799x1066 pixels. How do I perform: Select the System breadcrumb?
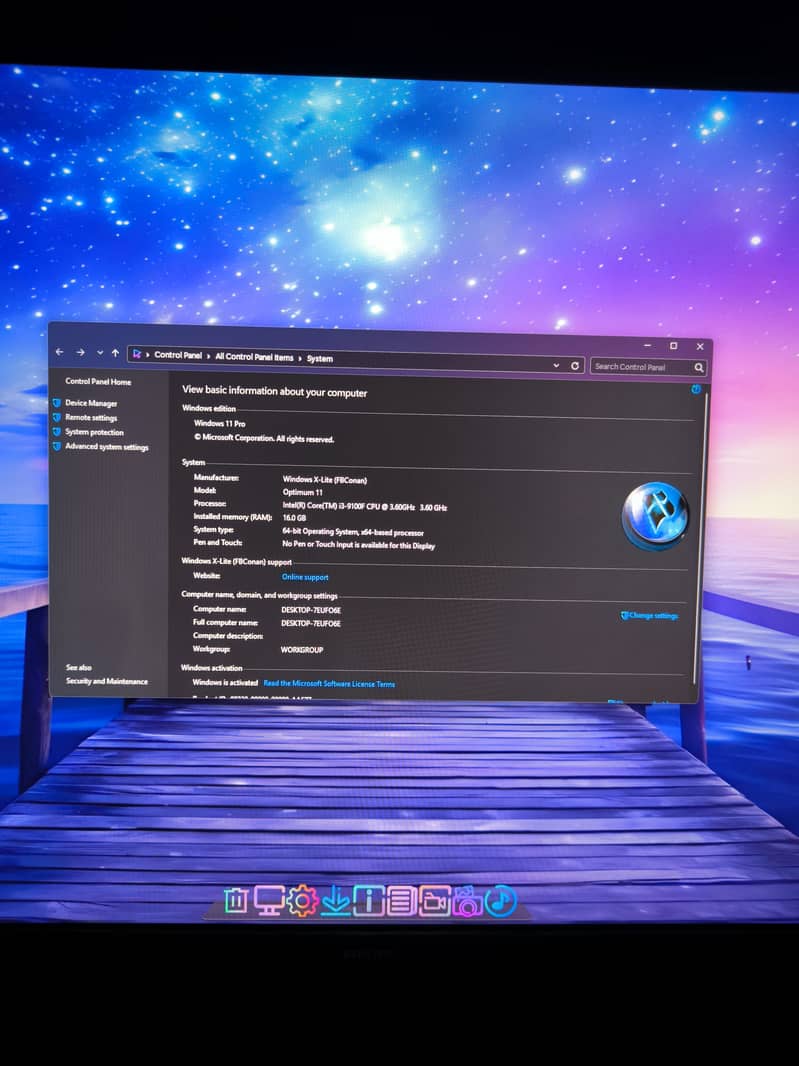(x=320, y=358)
